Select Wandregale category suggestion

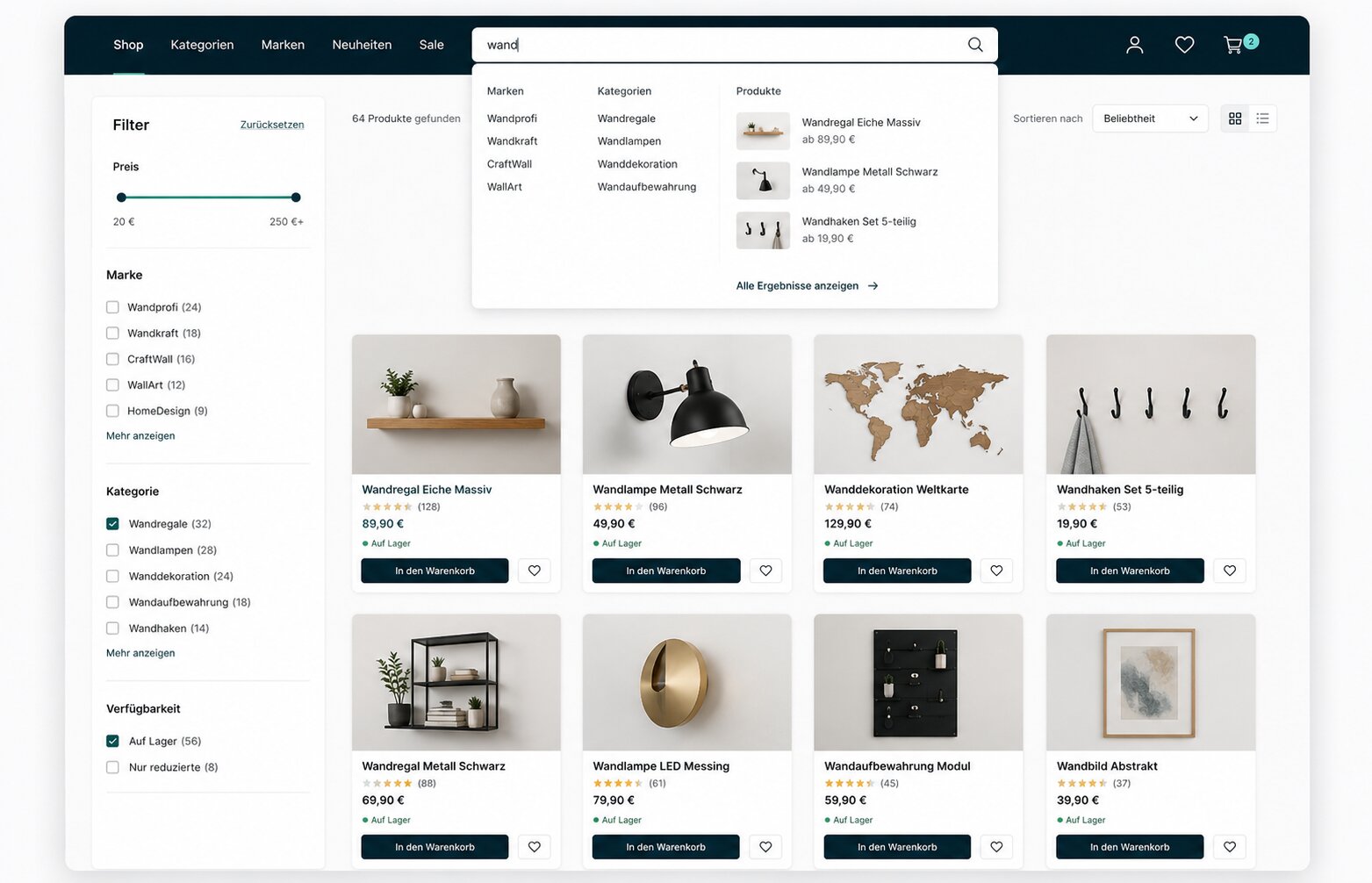click(x=627, y=118)
